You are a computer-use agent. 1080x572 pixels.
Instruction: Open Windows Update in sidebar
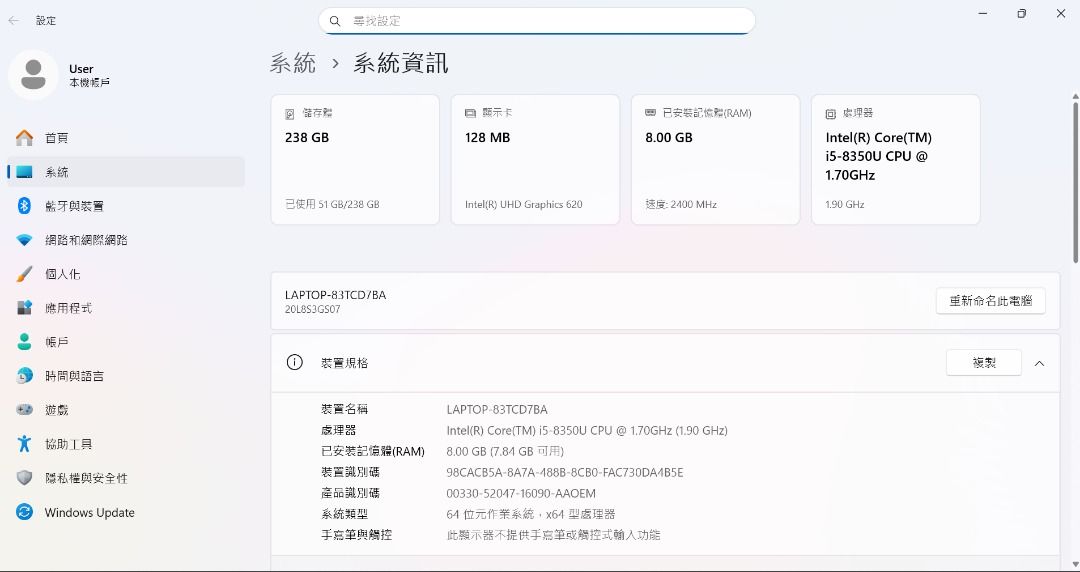[89, 513]
